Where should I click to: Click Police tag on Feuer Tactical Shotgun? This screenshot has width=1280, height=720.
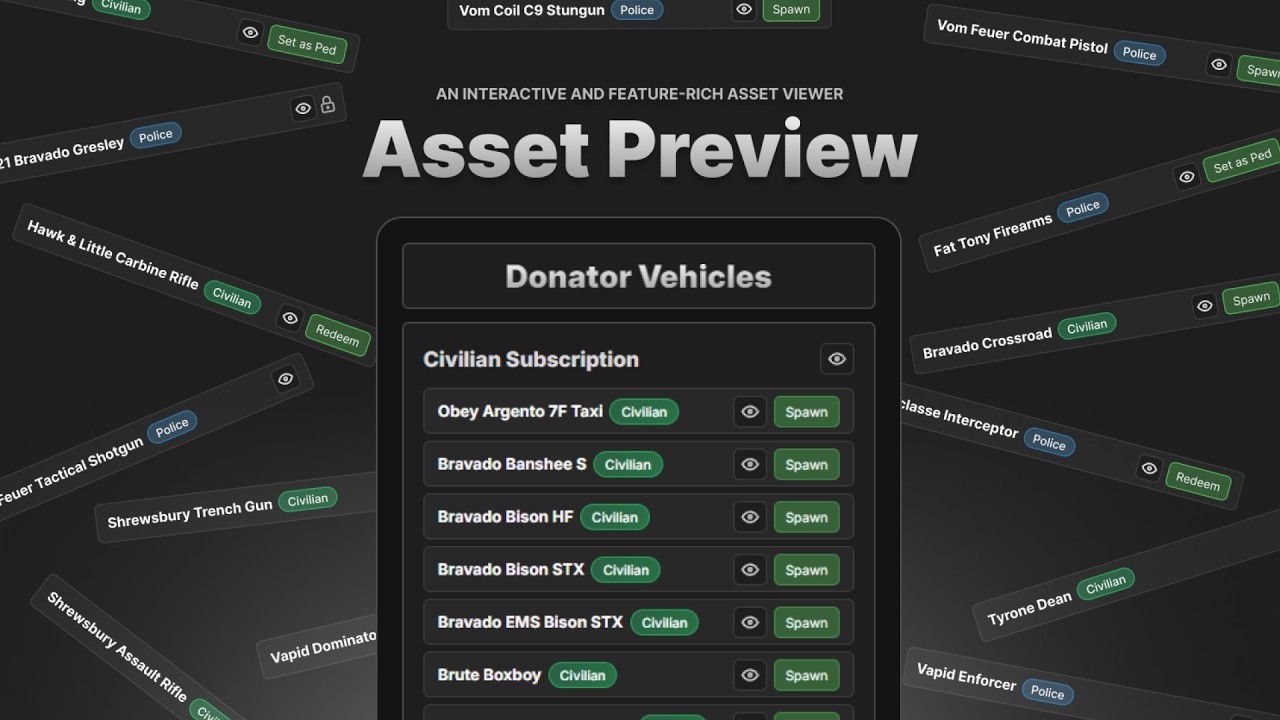172,427
